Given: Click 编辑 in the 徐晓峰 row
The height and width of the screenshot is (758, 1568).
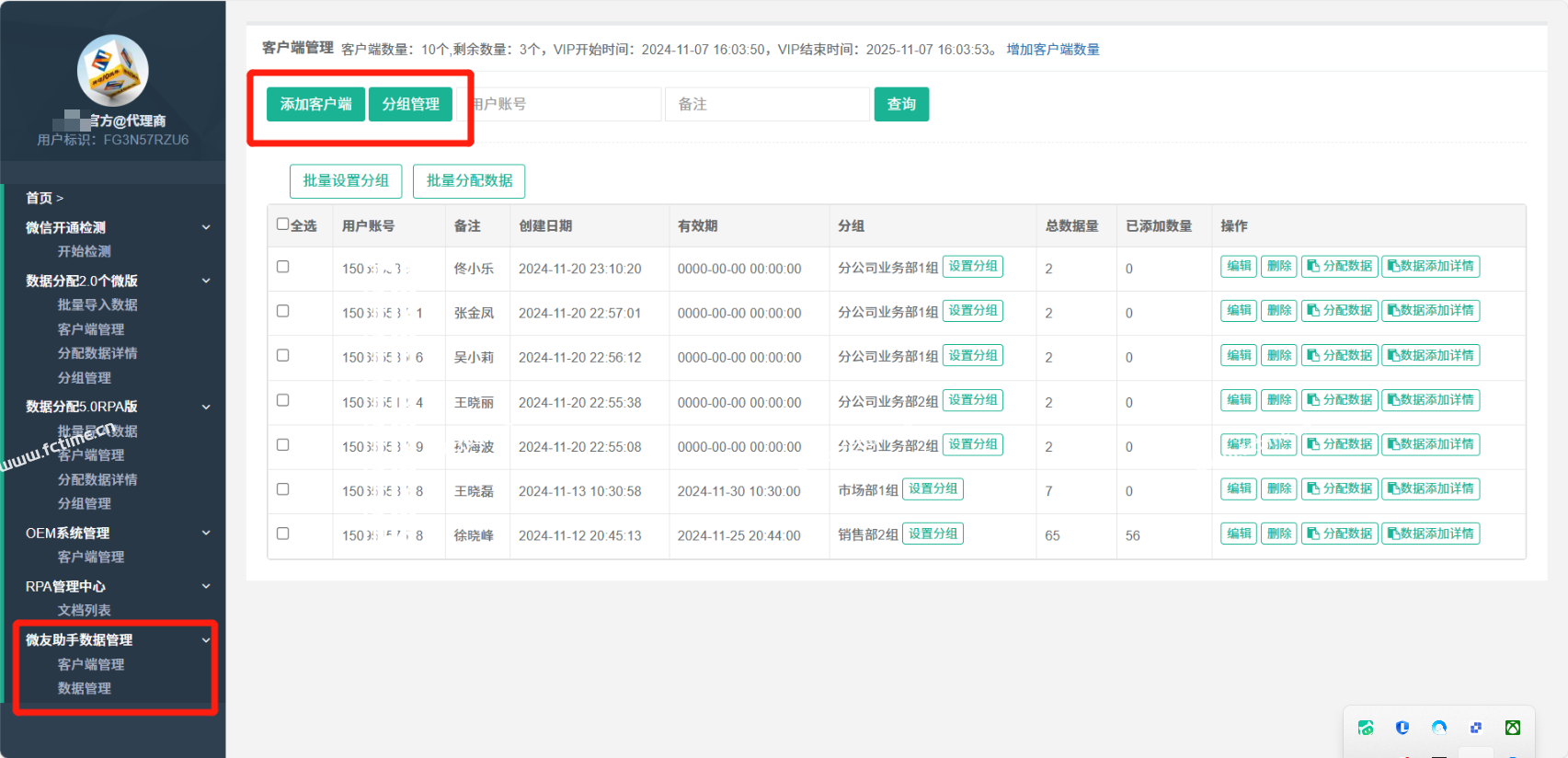Looking at the screenshot, I should click(1239, 534).
